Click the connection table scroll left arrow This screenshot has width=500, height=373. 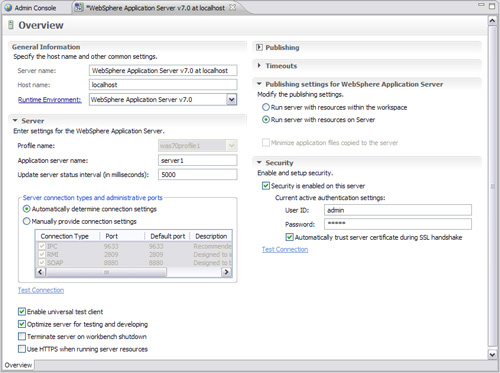pyautogui.click(x=40, y=272)
